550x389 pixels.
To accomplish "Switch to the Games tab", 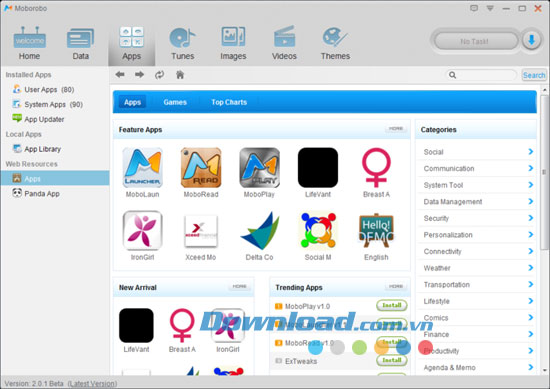I will (175, 102).
